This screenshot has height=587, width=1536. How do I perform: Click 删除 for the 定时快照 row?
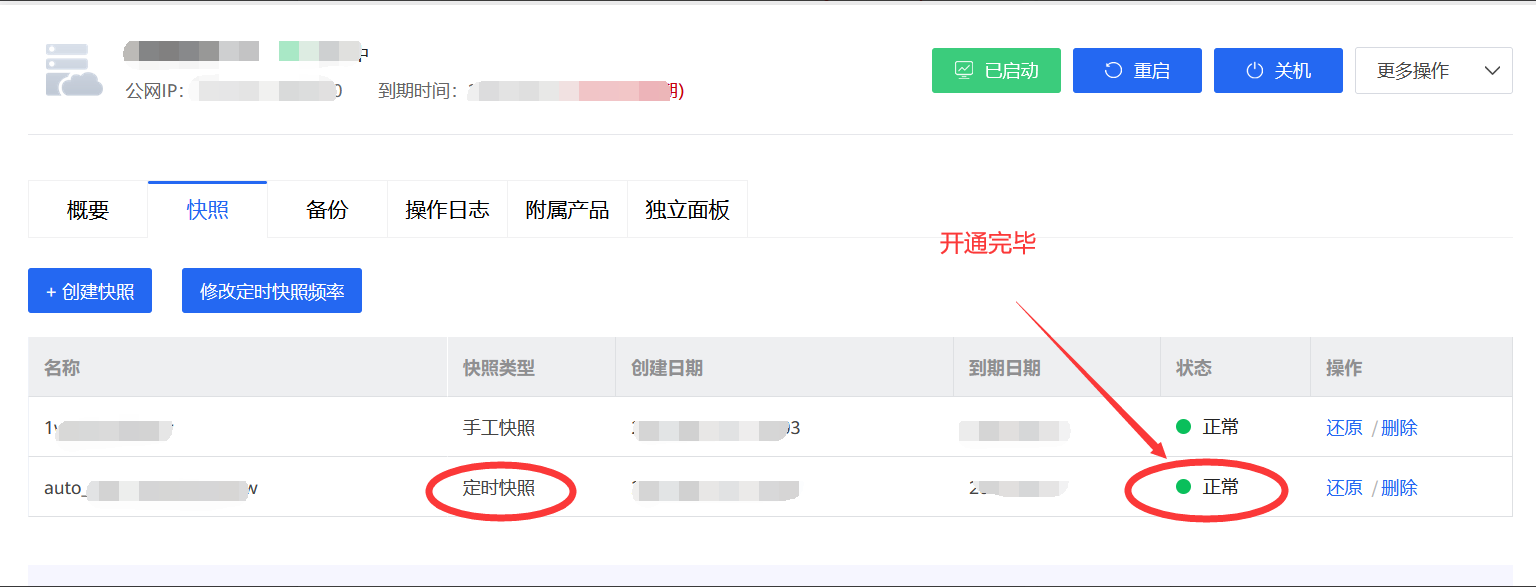tap(1399, 488)
